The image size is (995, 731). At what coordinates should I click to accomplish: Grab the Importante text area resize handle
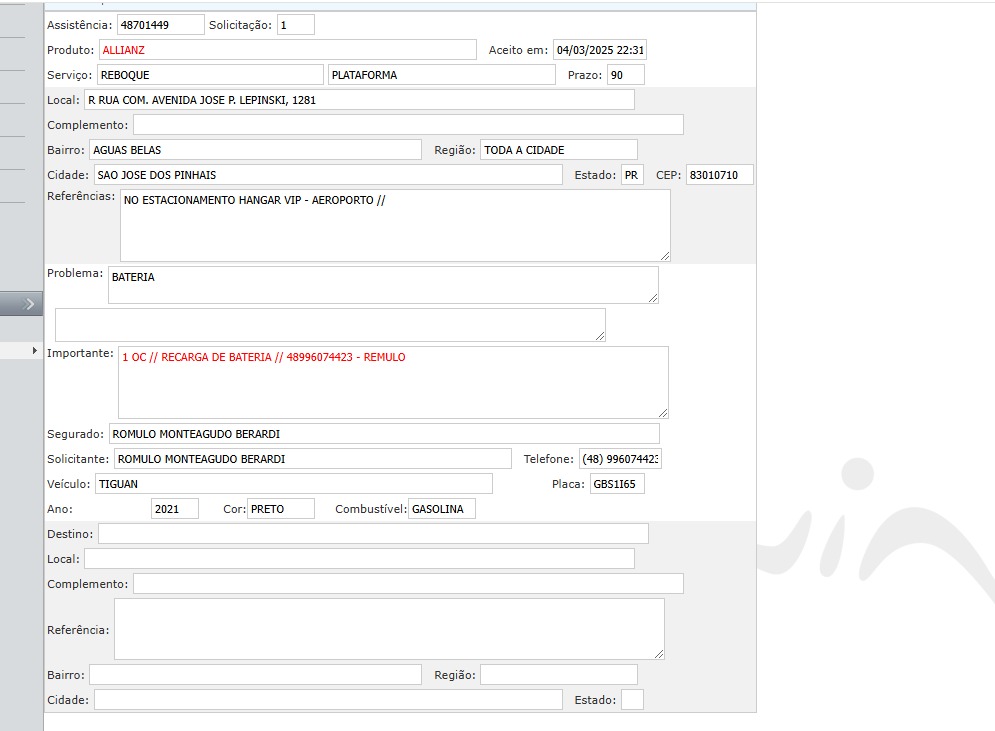pyautogui.click(x=663, y=412)
